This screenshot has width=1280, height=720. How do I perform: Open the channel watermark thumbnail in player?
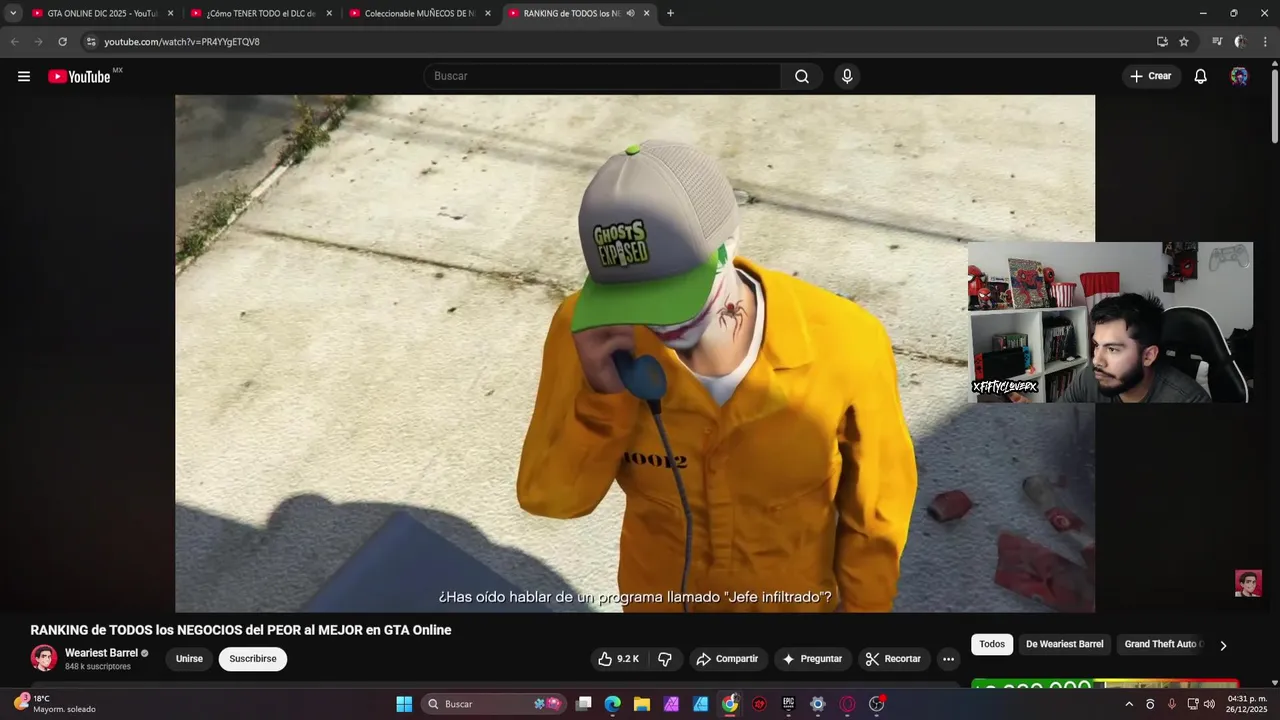point(1248,583)
